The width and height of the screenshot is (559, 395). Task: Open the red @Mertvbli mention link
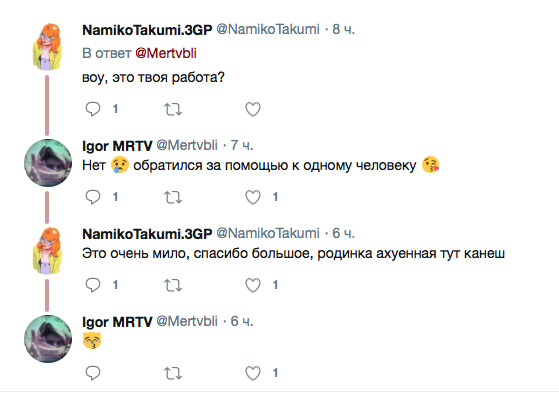166,53
